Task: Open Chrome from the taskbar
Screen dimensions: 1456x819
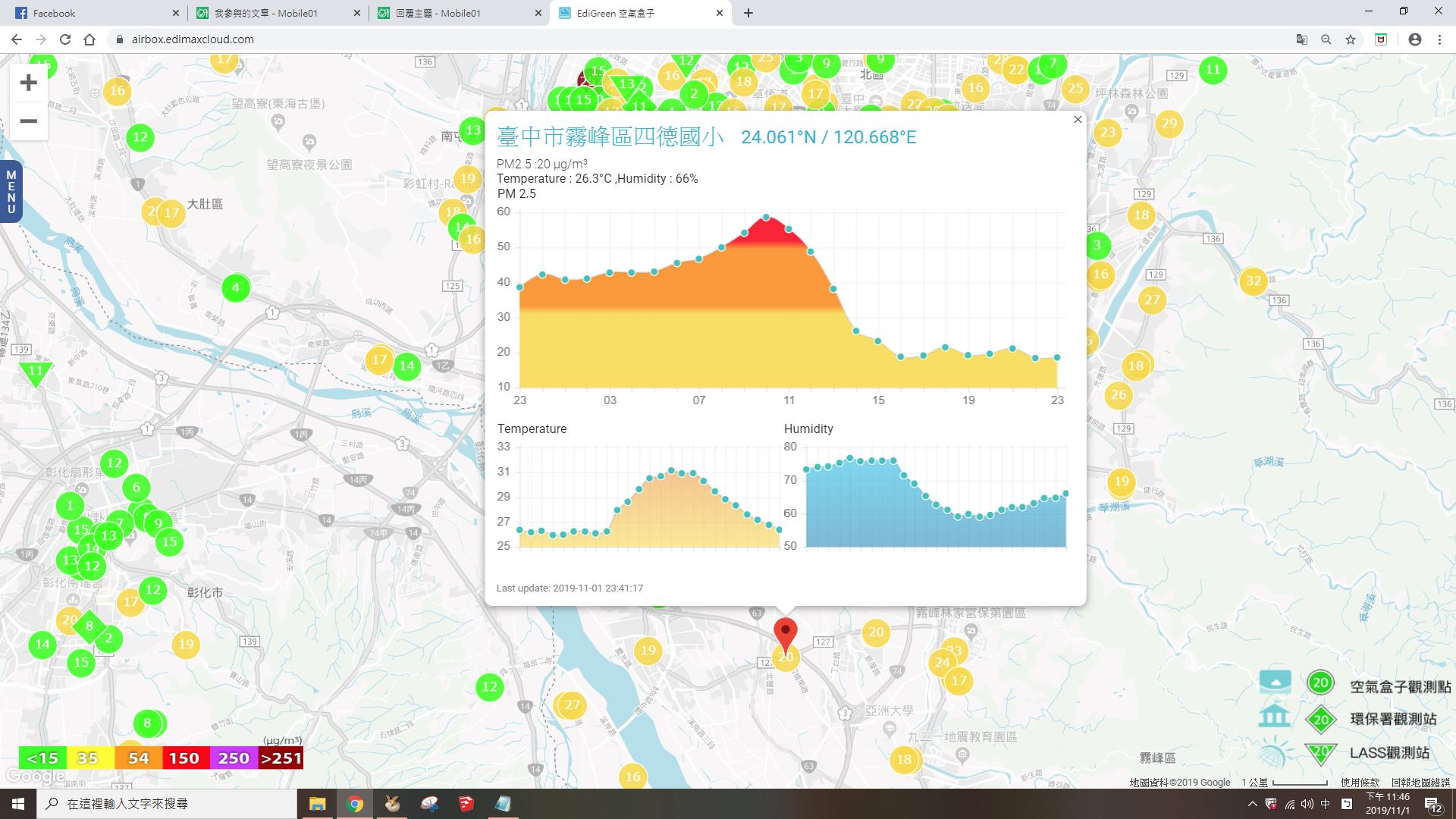Action: click(x=355, y=804)
